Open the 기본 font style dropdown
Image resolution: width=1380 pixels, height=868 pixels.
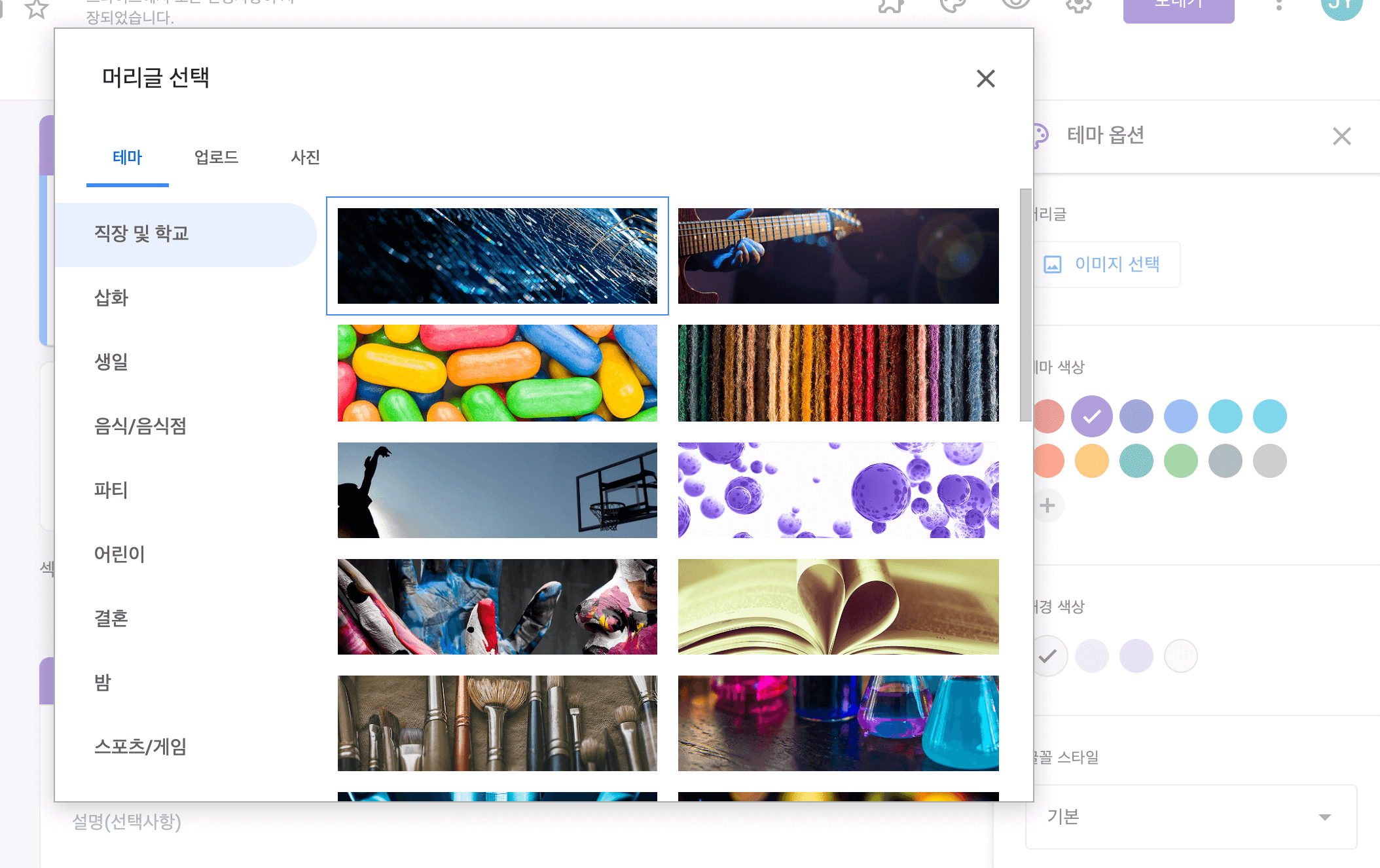1190,817
